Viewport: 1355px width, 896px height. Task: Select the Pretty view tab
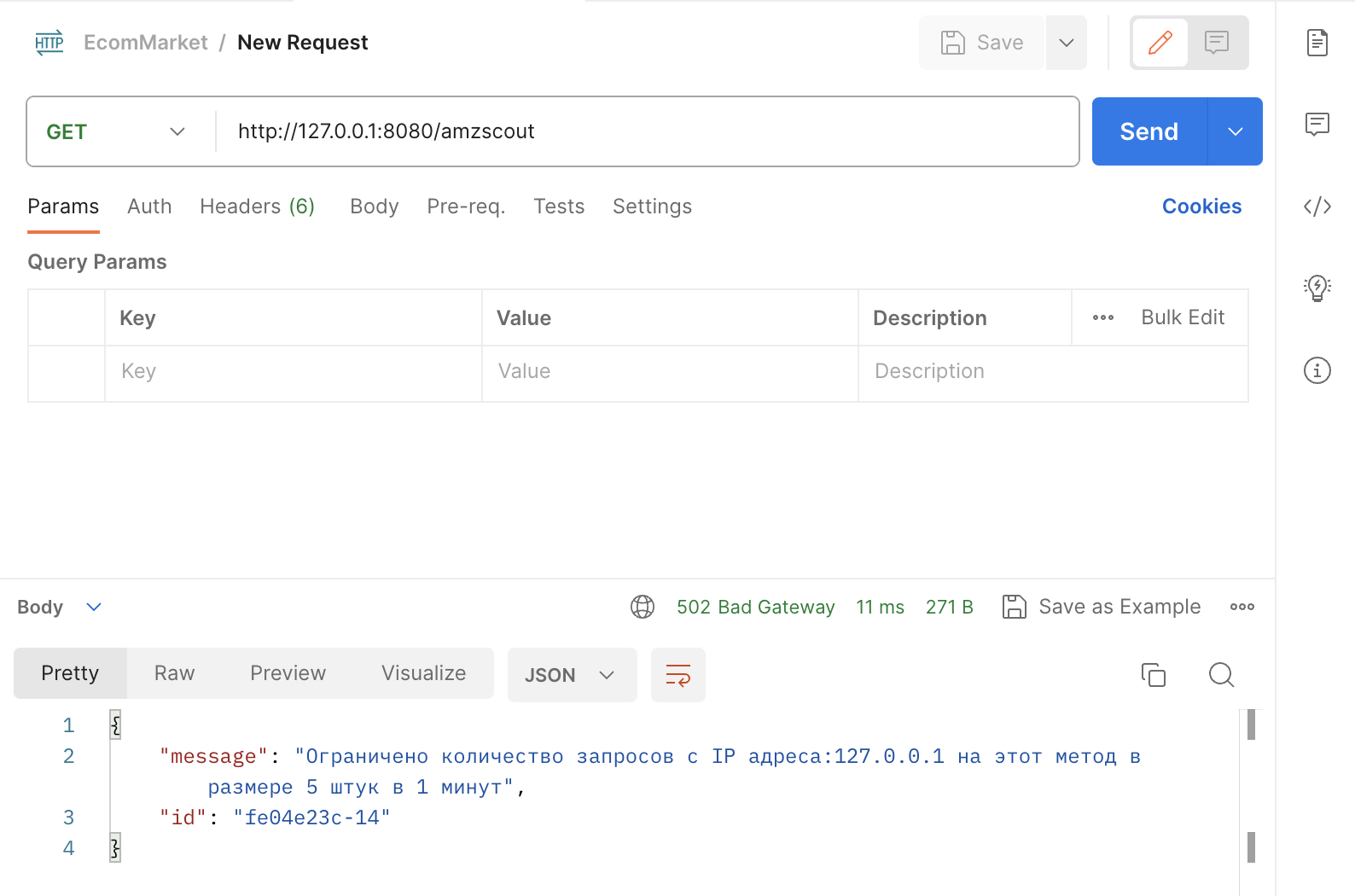tap(70, 673)
